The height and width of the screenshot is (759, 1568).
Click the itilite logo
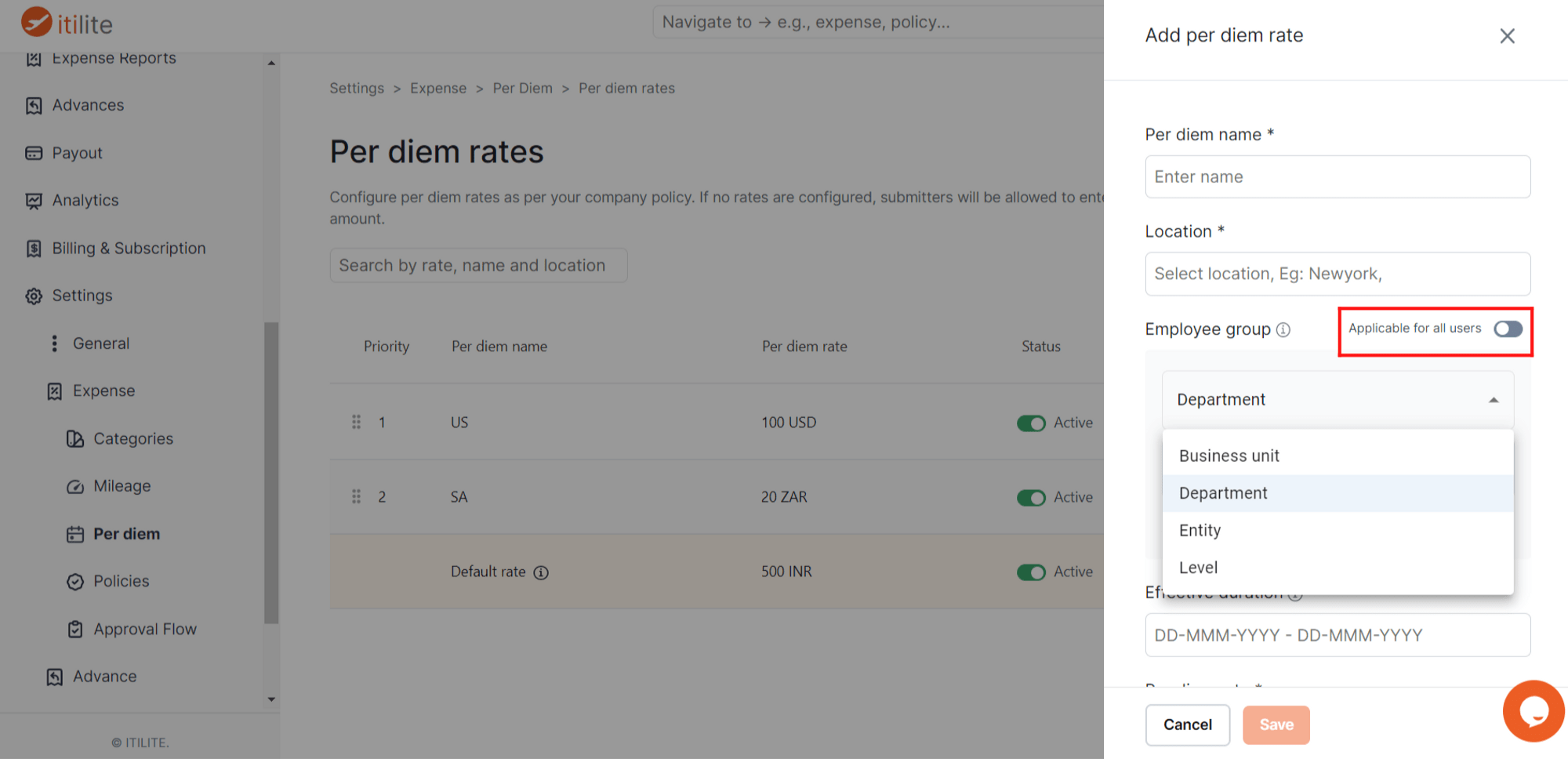pos(67,22)
